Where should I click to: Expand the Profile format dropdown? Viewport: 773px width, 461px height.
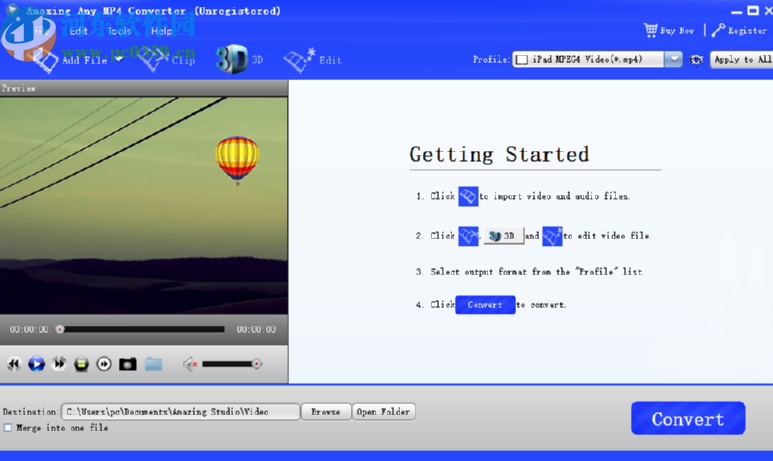[x=673, y=60]
